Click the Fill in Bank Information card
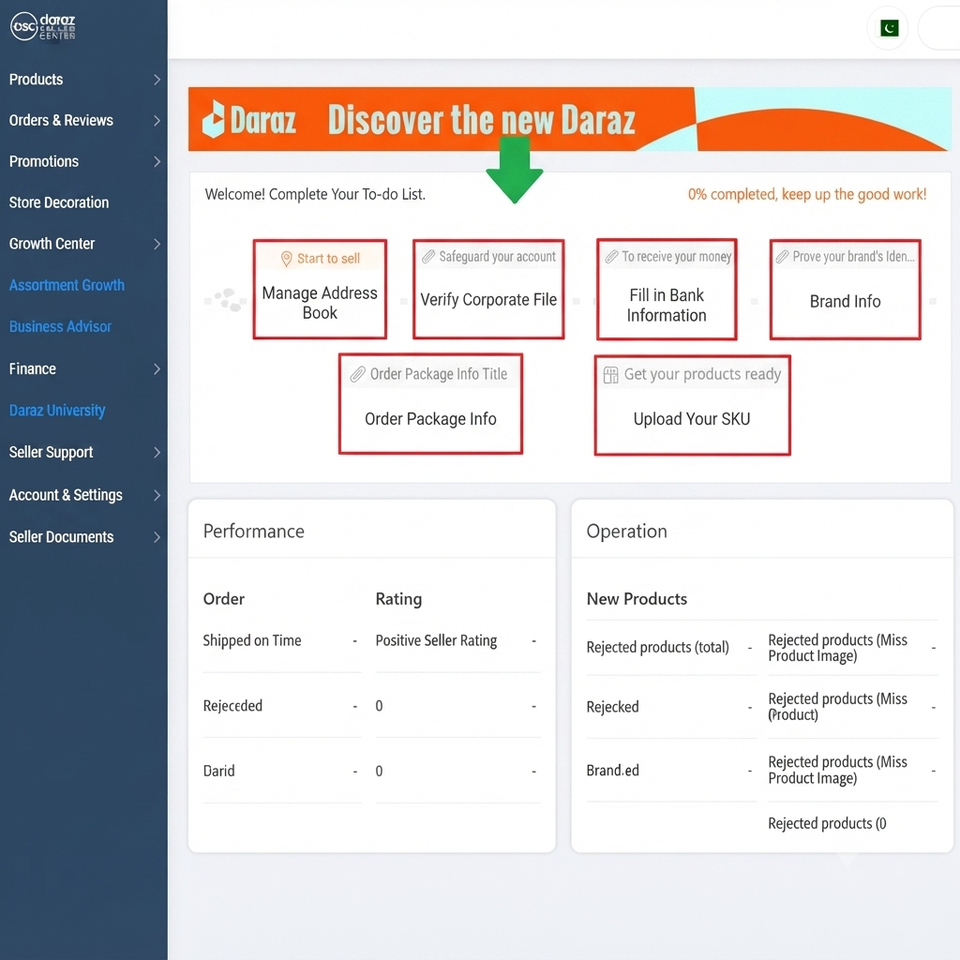 pos(666,289)
